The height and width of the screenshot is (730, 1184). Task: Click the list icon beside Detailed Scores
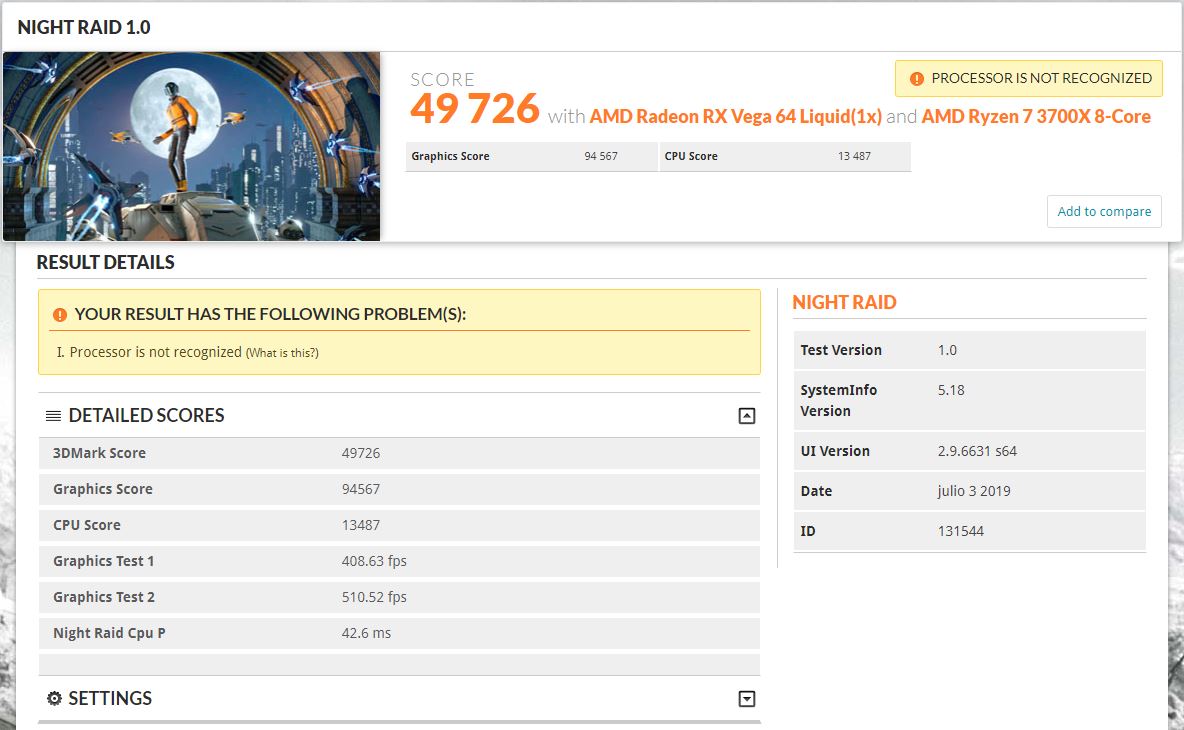tap(54, 416)
